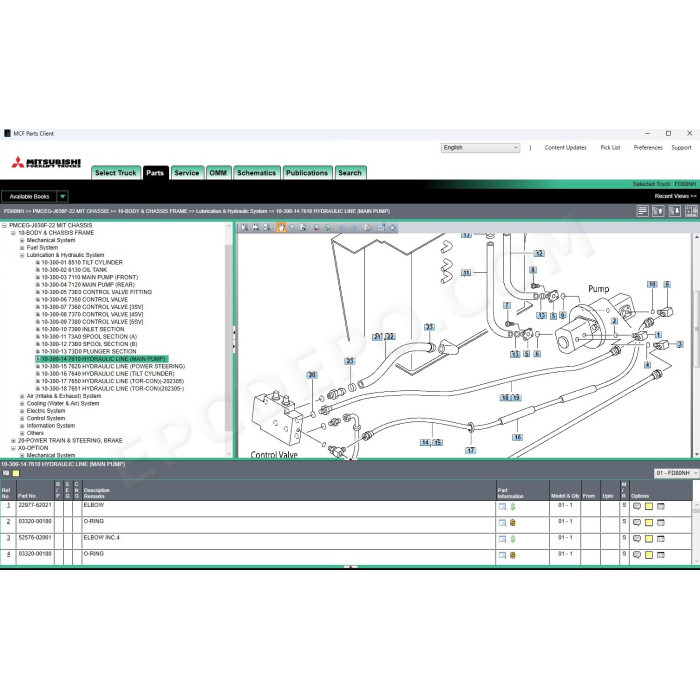Click the navigation tree vertical scrollbar
Screen dimensions: 700x700
tap(229, 339)
